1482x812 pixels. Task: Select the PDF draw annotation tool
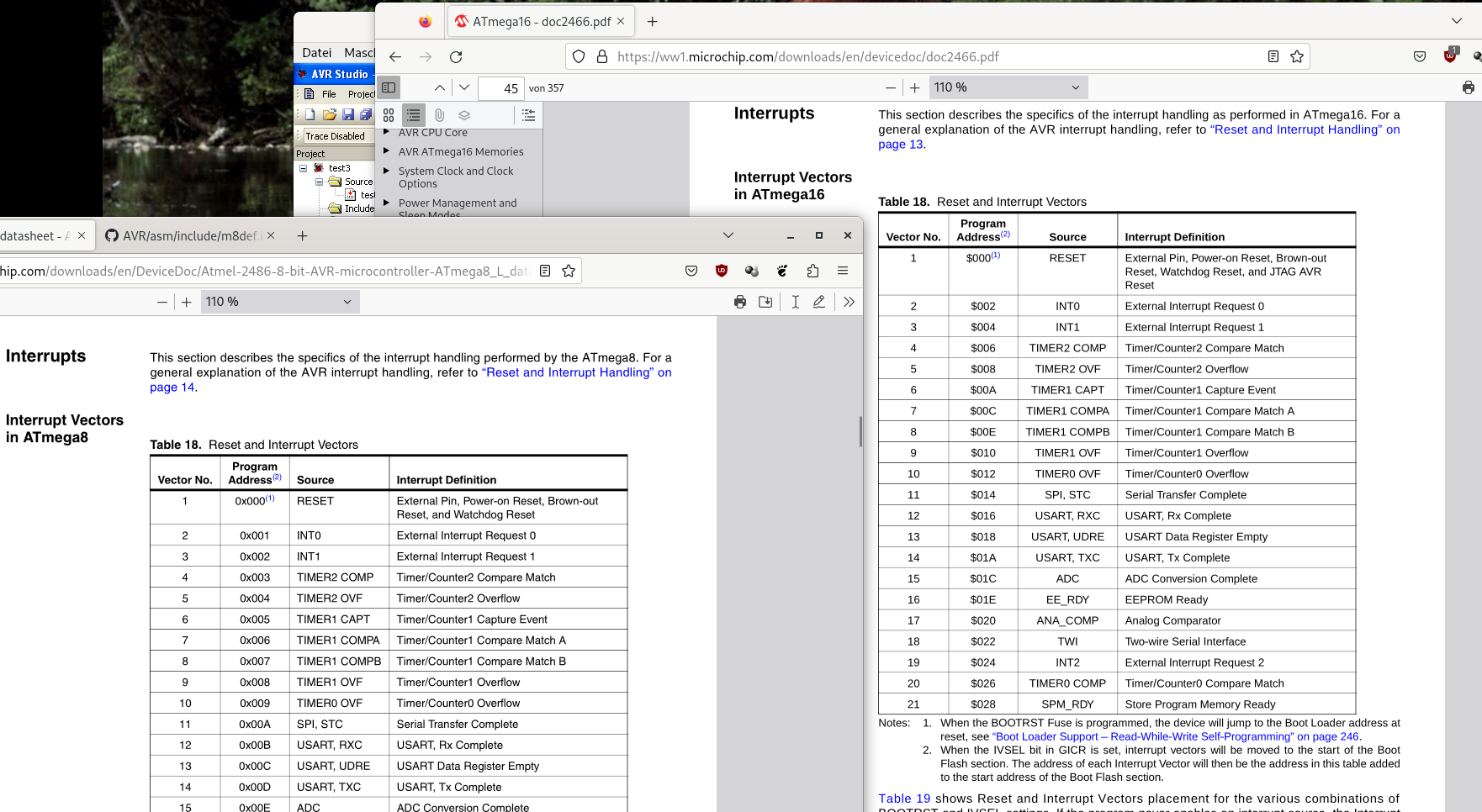(819, 302)
